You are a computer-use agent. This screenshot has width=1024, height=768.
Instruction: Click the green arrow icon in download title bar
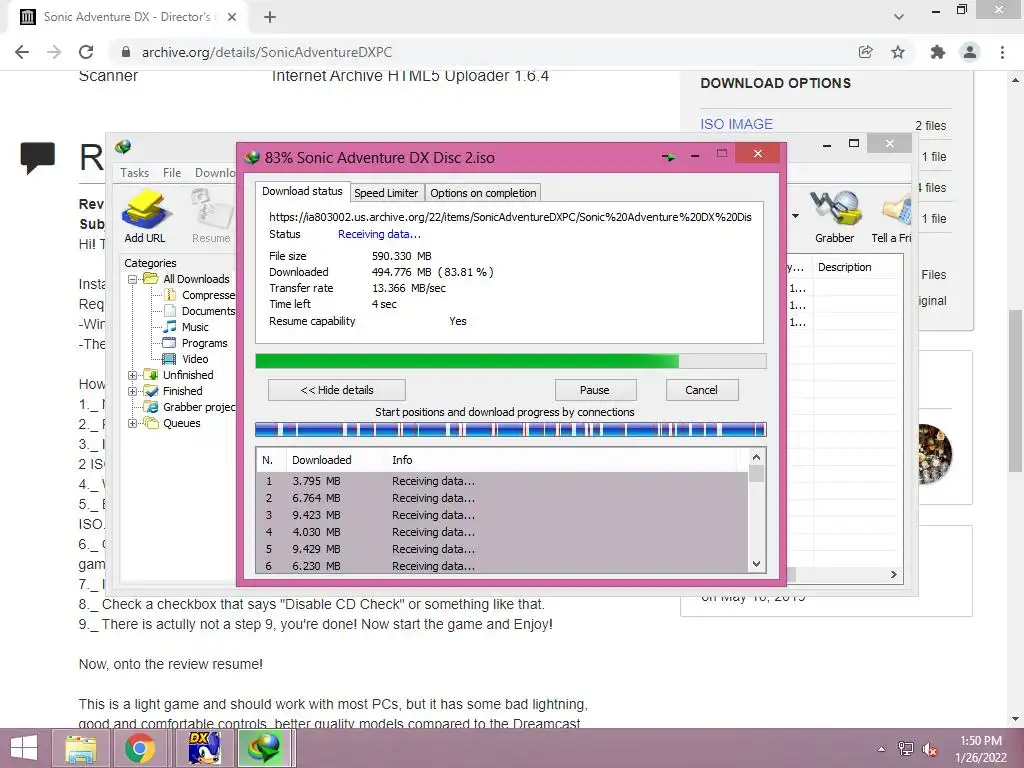[x=668, y=157]
